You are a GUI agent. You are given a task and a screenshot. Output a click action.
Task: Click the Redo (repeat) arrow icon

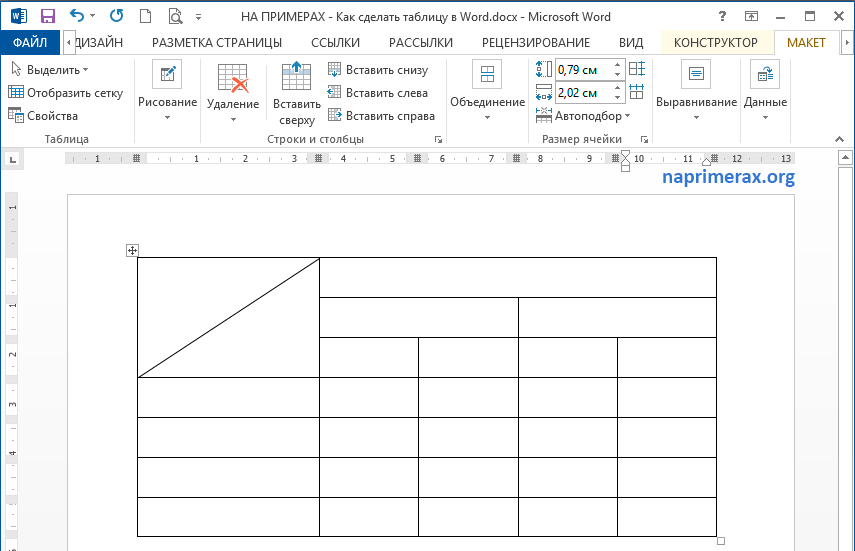117,16
